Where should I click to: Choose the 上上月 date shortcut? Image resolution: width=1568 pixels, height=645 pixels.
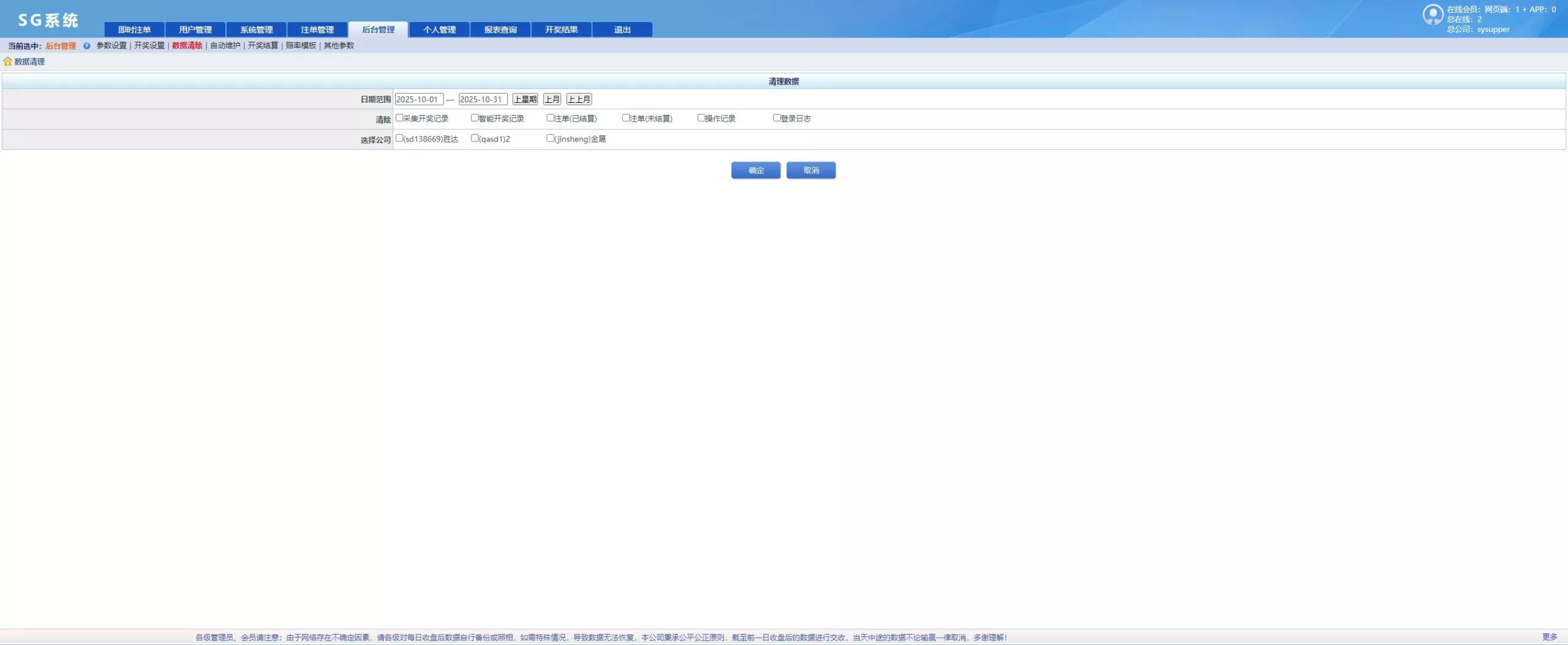click(x=579, y=99)
